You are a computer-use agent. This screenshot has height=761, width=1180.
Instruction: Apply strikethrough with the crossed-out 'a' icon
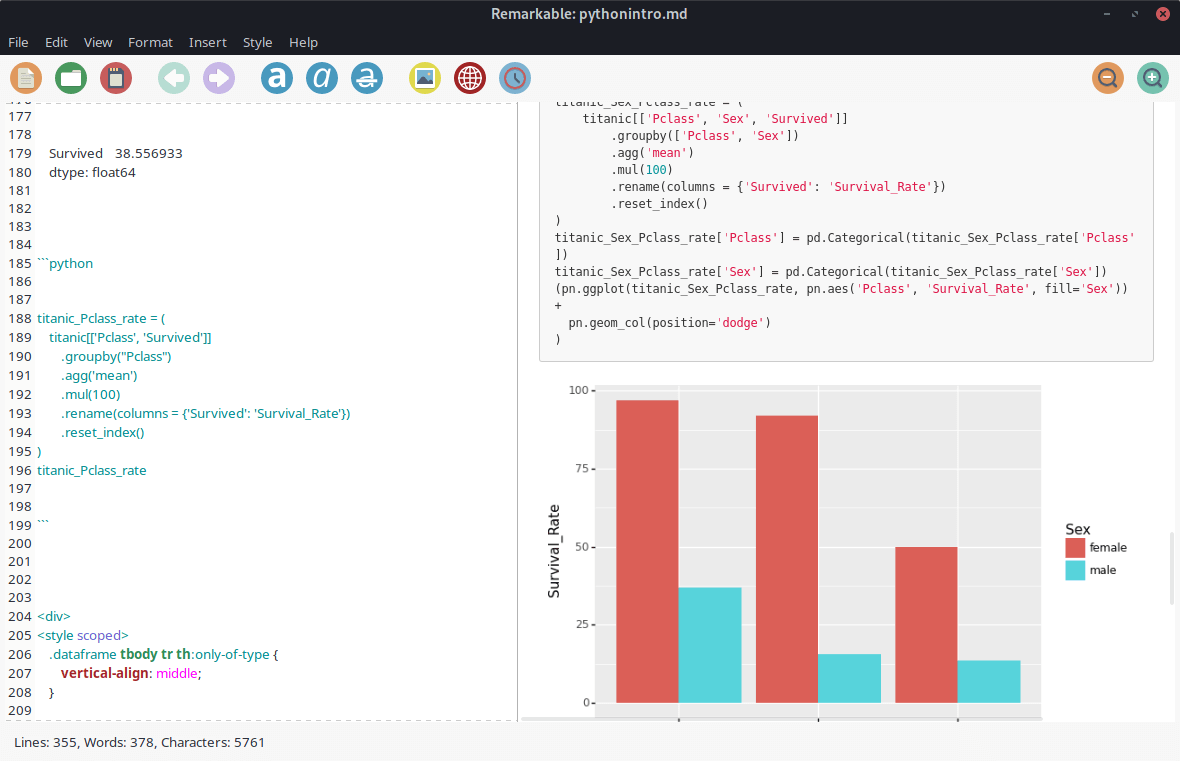point(367,78)
